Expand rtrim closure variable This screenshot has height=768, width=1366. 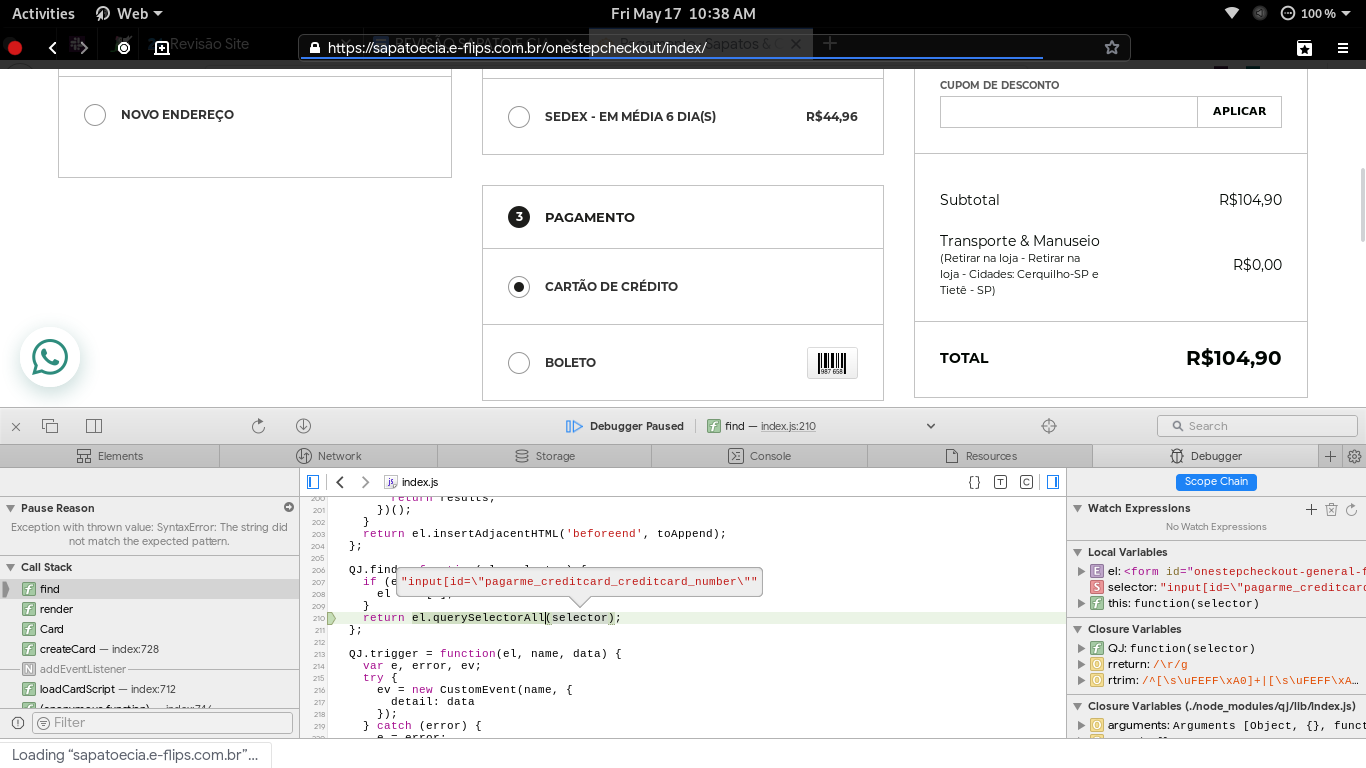point(1081,680)
